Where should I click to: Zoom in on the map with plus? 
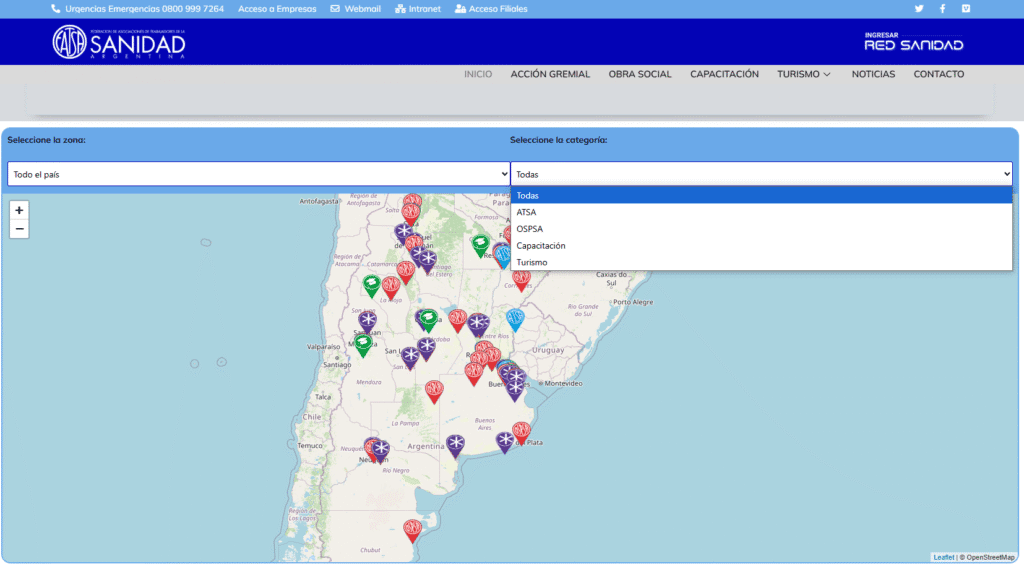point(19,210)
